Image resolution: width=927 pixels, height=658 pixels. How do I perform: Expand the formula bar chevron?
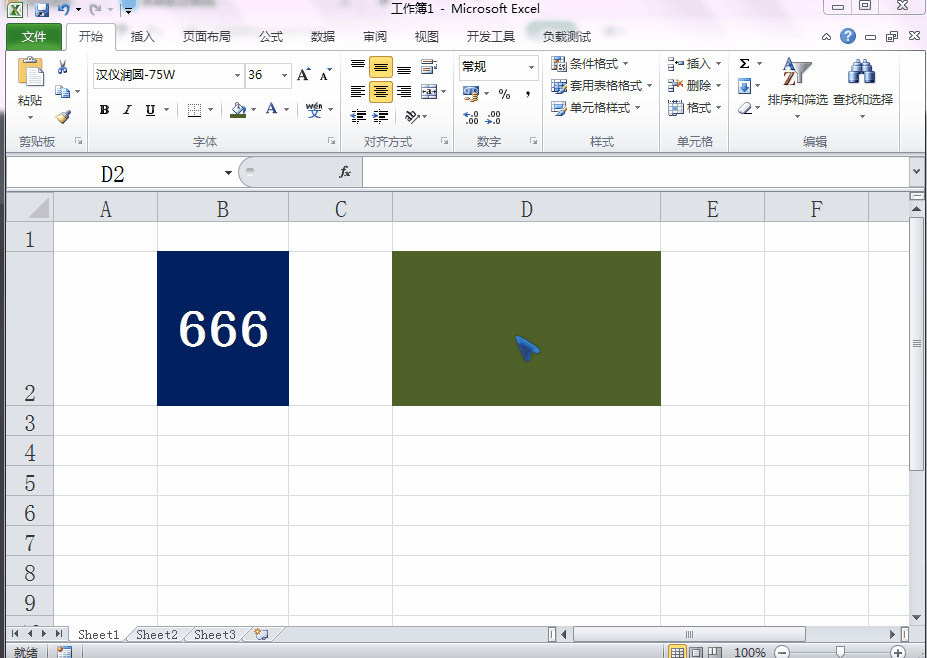point(917,172)
